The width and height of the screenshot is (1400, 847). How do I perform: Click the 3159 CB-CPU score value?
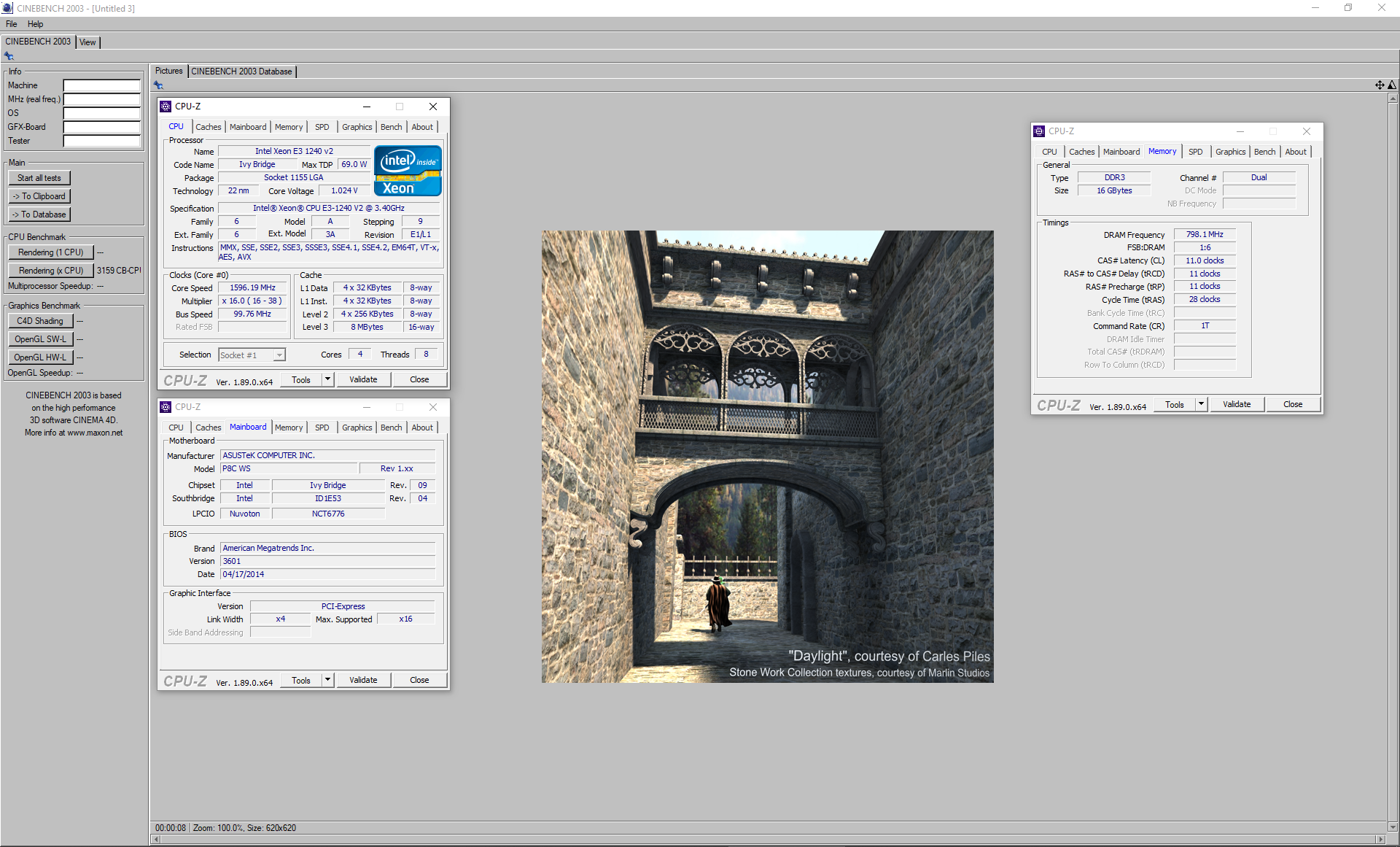pyautogui.click(x=119, y=271)
